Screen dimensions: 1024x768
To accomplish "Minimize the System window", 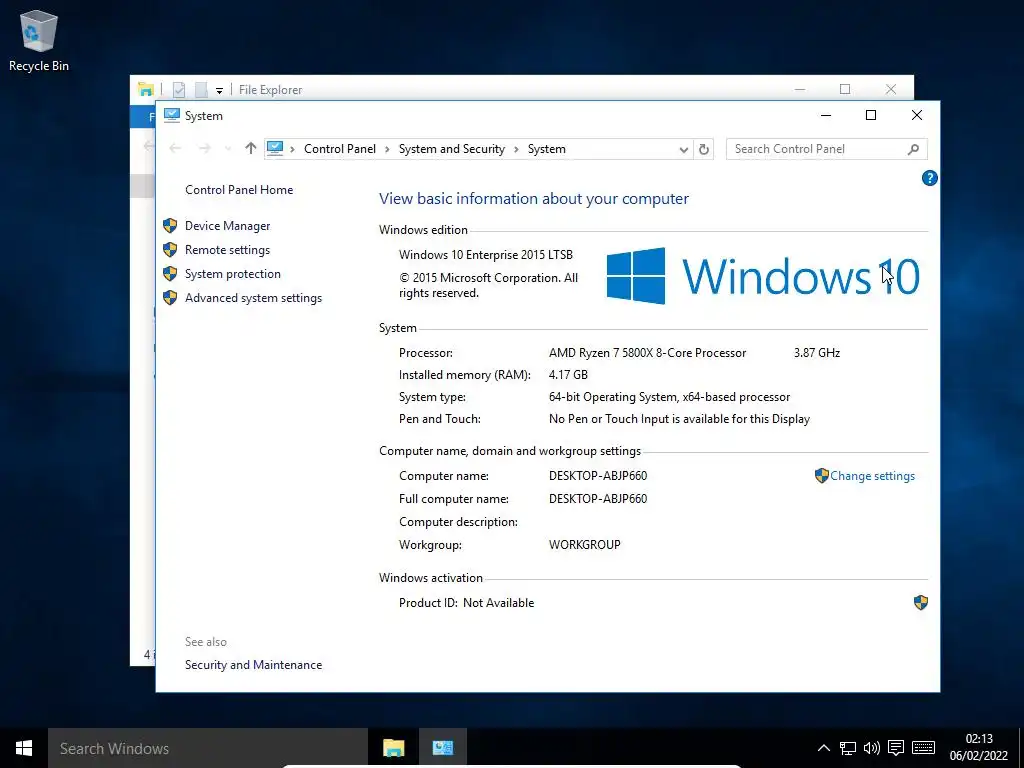I will point(825,116).
